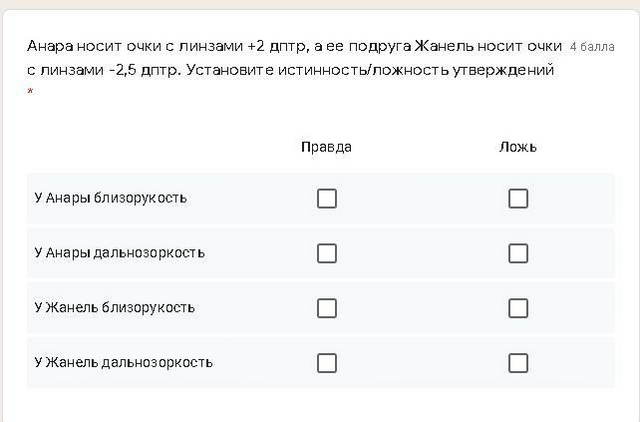Select Правда for У Жанель дальнозоркость
The image size is (640, 422).
327,363
